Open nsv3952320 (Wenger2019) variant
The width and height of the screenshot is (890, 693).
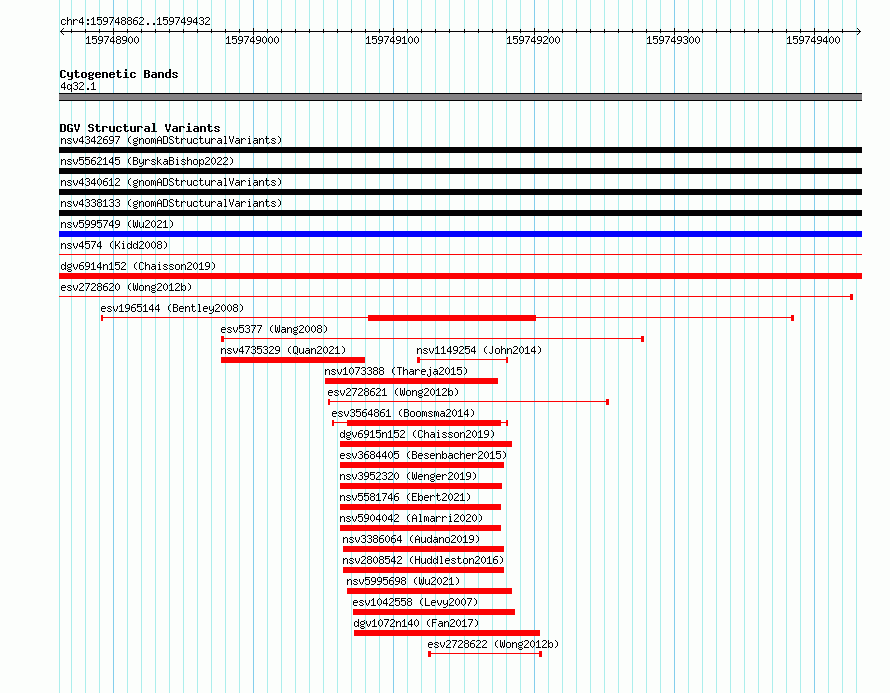(x=408, y=476)
